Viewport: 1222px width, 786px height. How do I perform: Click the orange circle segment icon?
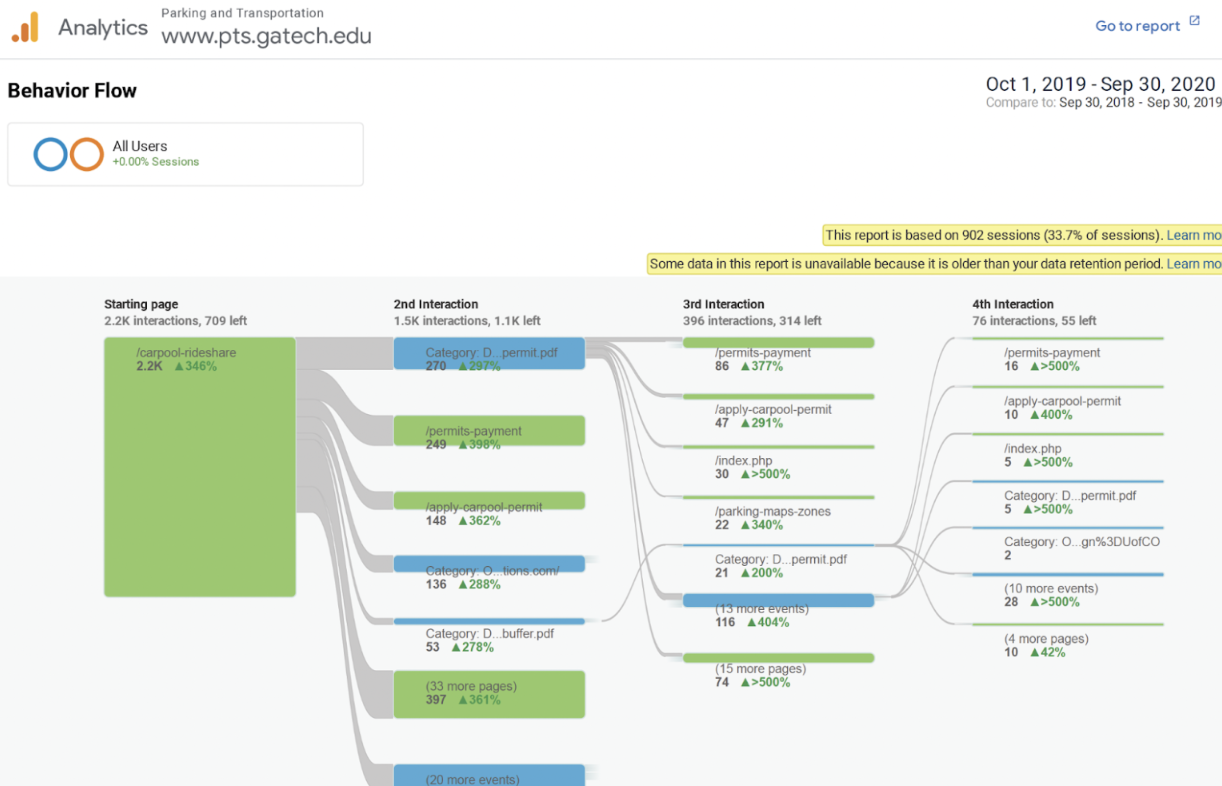(87, 154)
